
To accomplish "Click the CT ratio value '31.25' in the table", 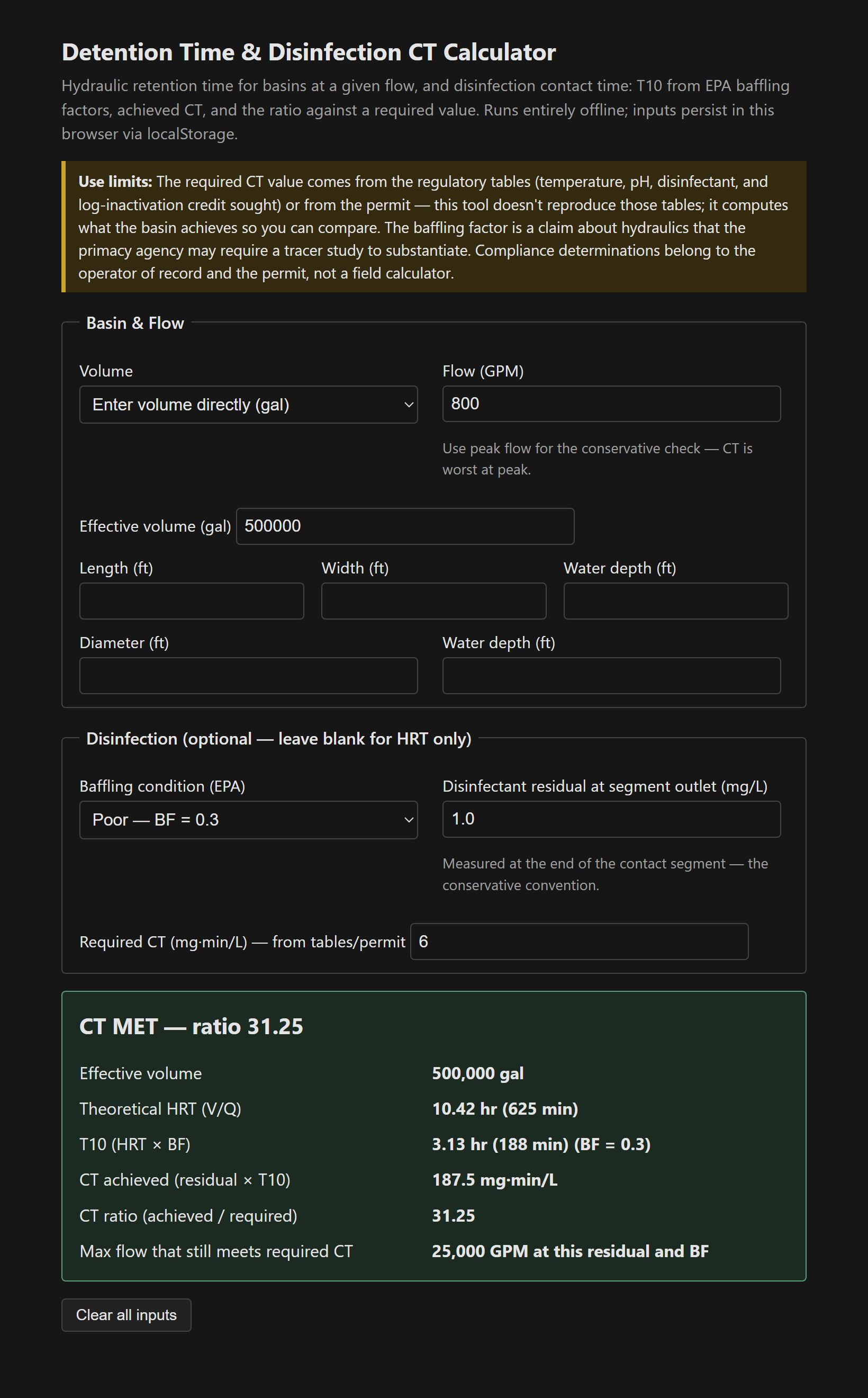I will coord(454,1216).
